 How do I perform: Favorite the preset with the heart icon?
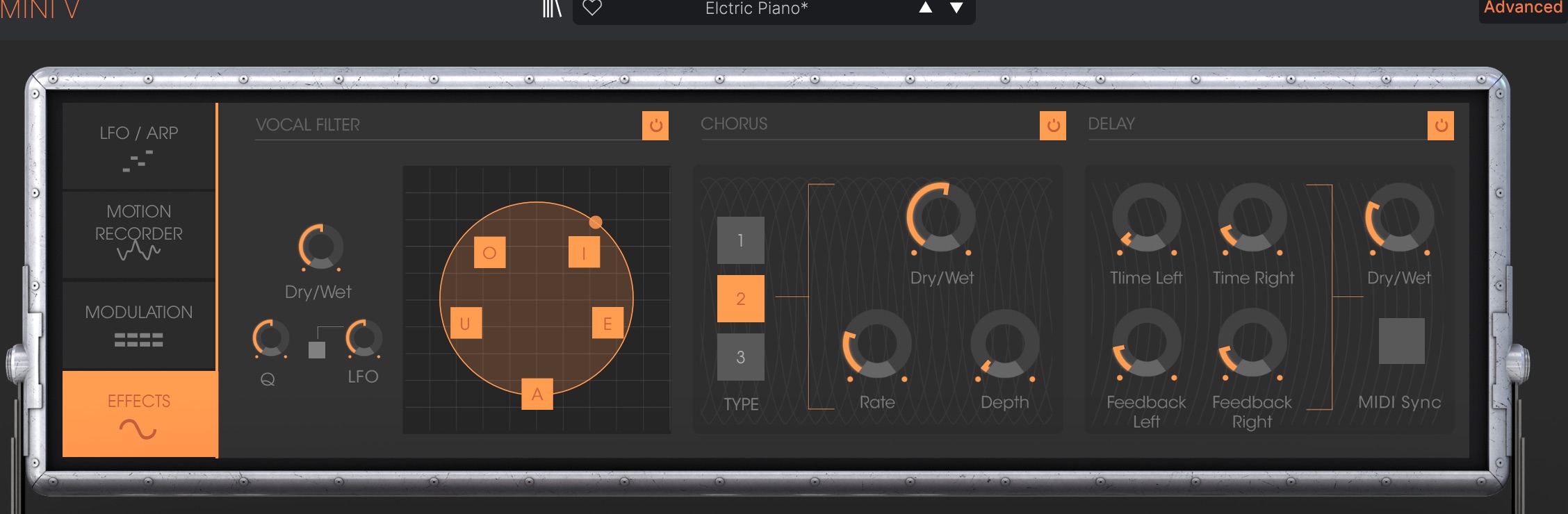coord(591,8)
